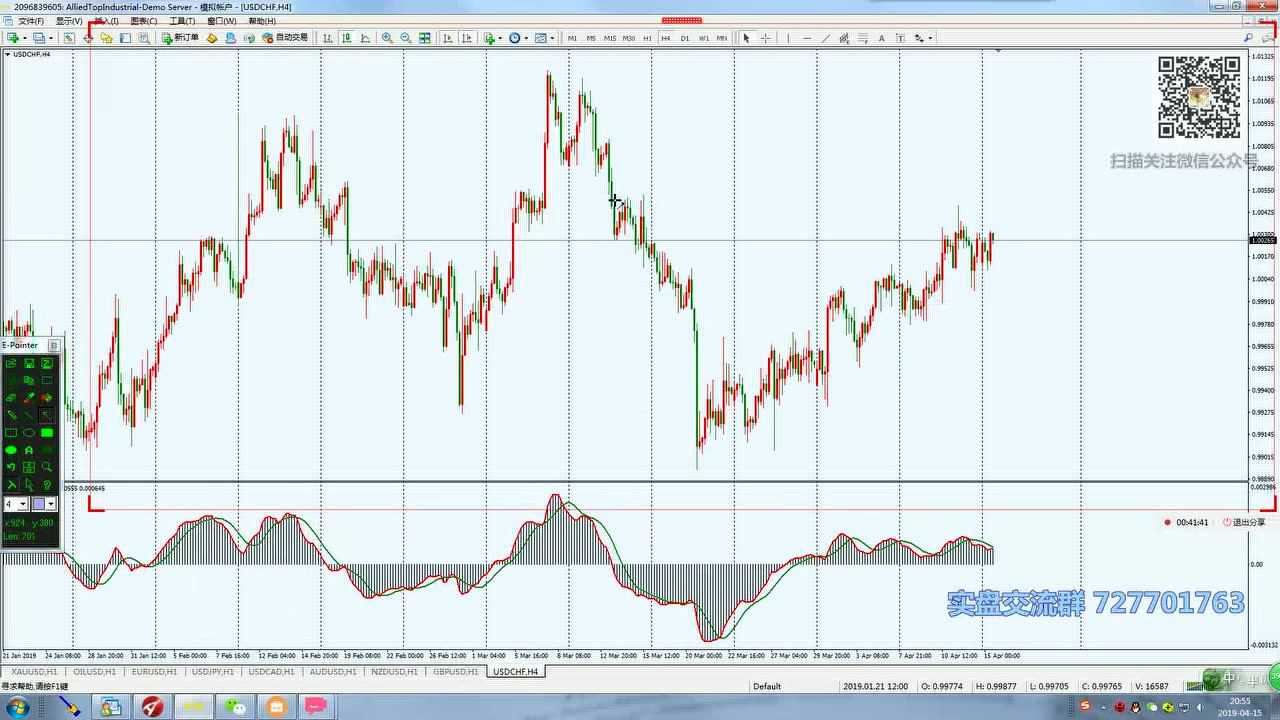Viewport: 1280px width, 720px height.
Task: Open the E-Pointer line width dropdown
Action: click(x=23, y=504)
